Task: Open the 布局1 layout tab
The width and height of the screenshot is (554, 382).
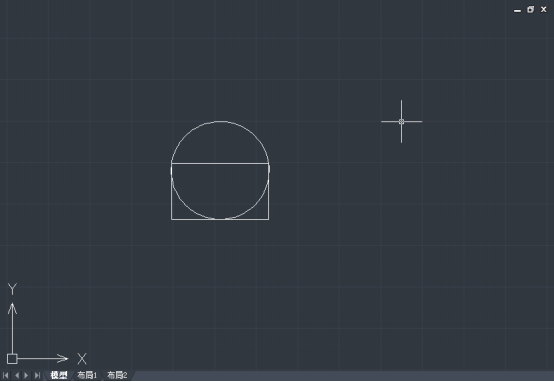Action: point(87,375)
